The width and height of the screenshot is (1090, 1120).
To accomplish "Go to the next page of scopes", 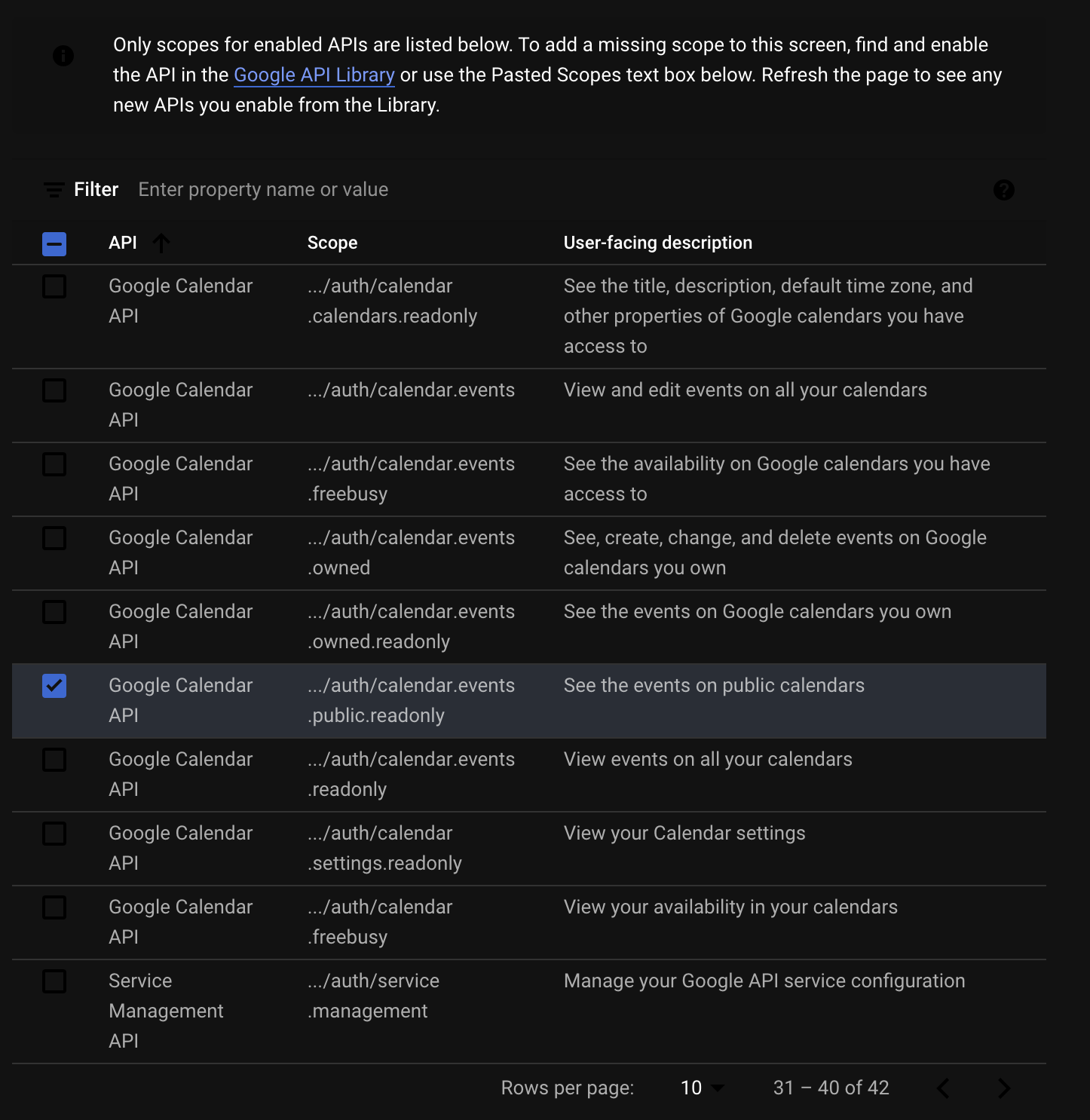I will pos(1003,1088).
